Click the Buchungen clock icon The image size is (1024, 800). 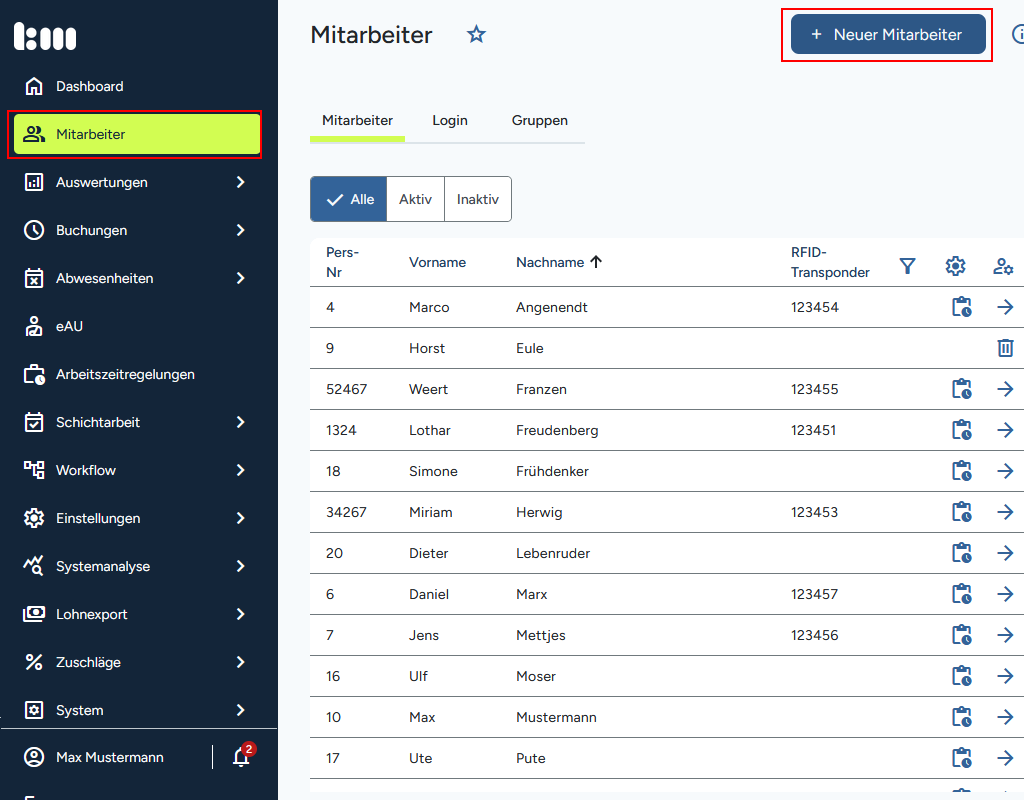(x=34, y=230)
